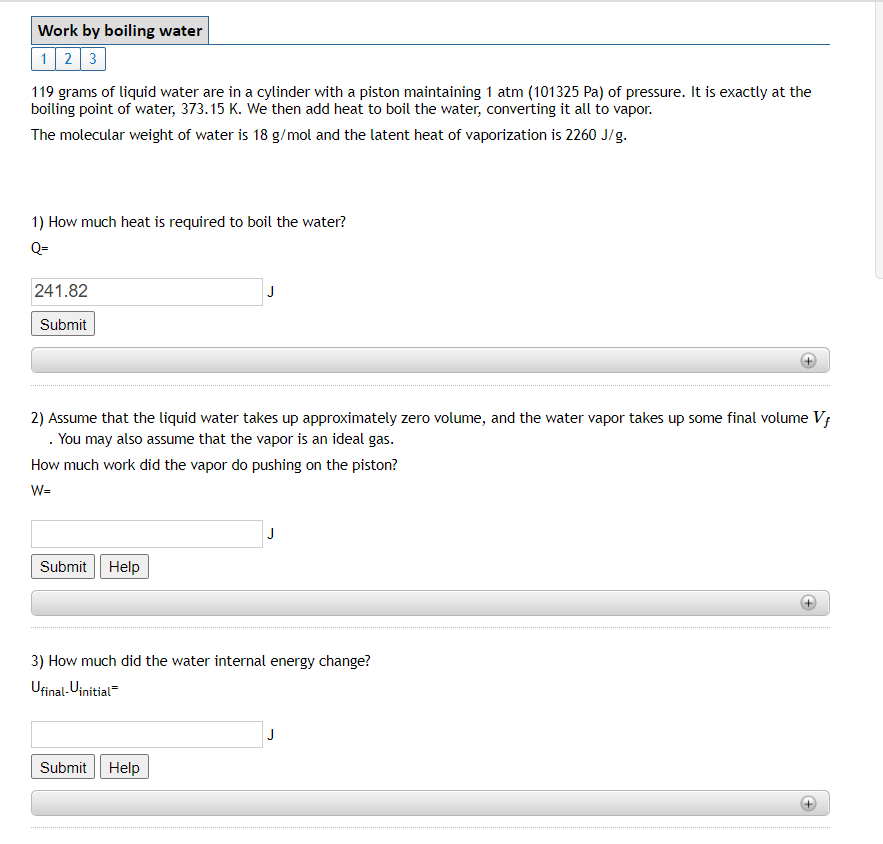Submit the internal energy answer
Image resolution: width=883 pixels, height=844 pixels.
point(62,766)
